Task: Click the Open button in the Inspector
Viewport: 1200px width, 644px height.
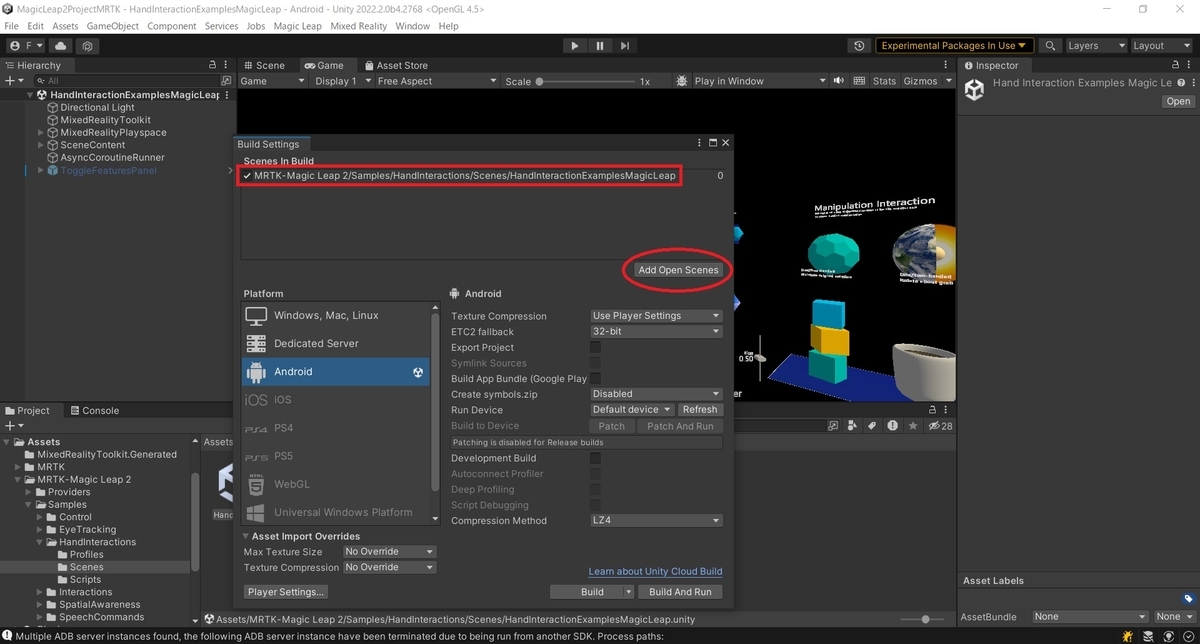Action: 1178,101
